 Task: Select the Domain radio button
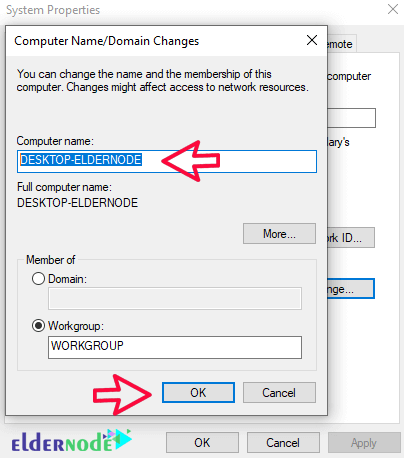coord(38,278)
